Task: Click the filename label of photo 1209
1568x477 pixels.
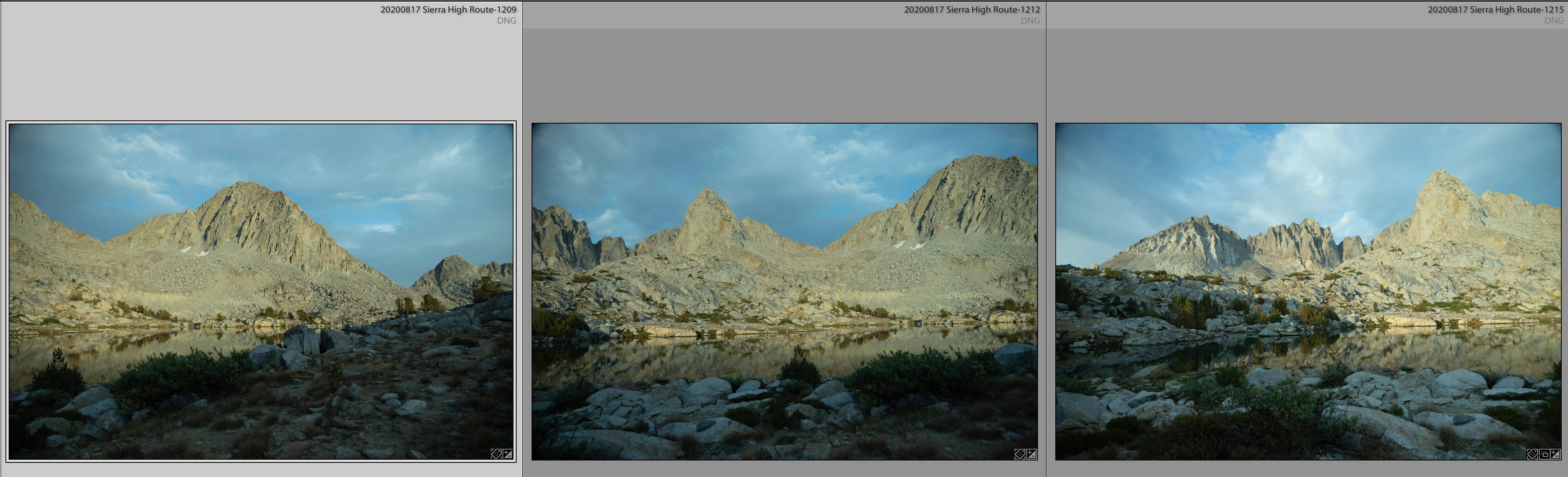Action: pos(448,10)
